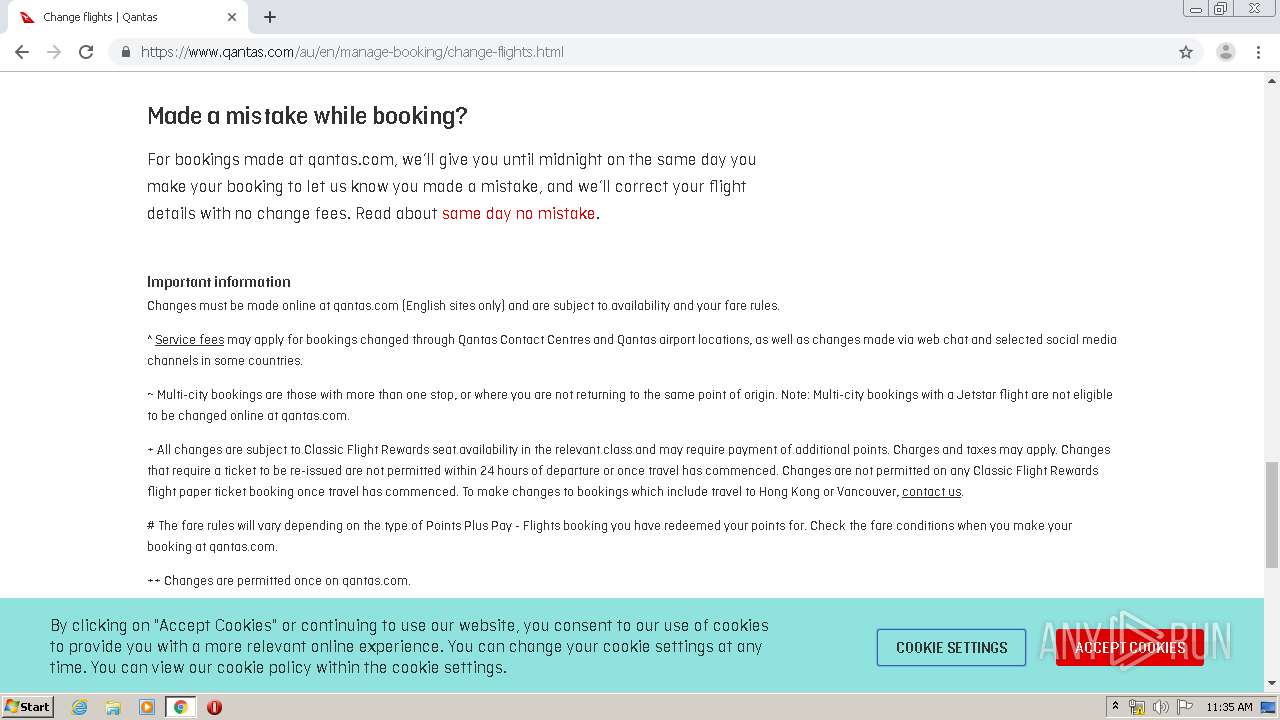Switch to Chrome in the taskbar
This screenshot has width=1280, height=720.
pos(180,707)
